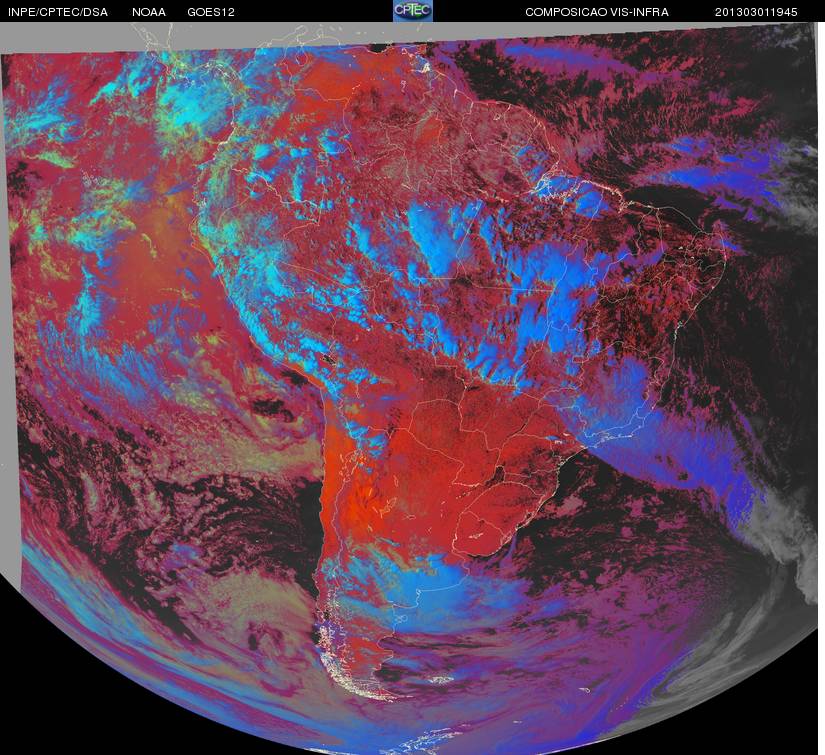
Task: Click the CPTEC logo in the header
Action: coord(413,11)
